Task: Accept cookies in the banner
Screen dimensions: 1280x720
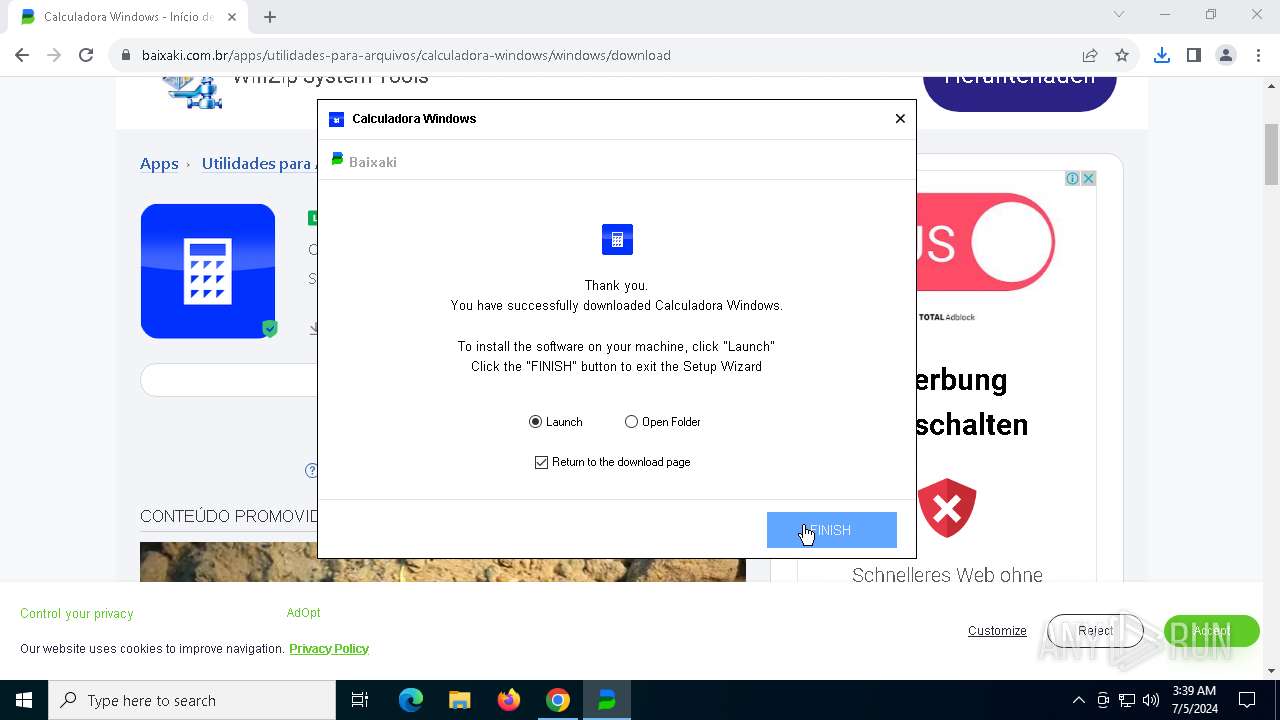Action: pos(1211,631)
